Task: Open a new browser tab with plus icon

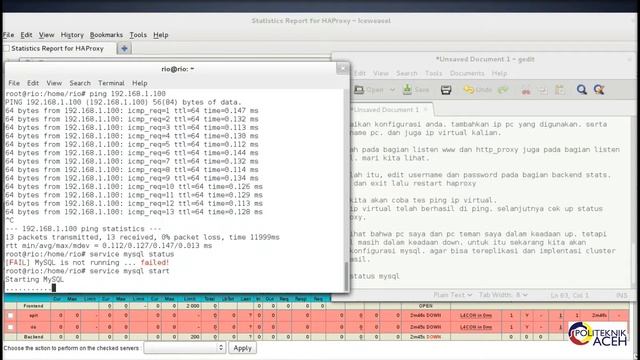Action: click(124, 49)
